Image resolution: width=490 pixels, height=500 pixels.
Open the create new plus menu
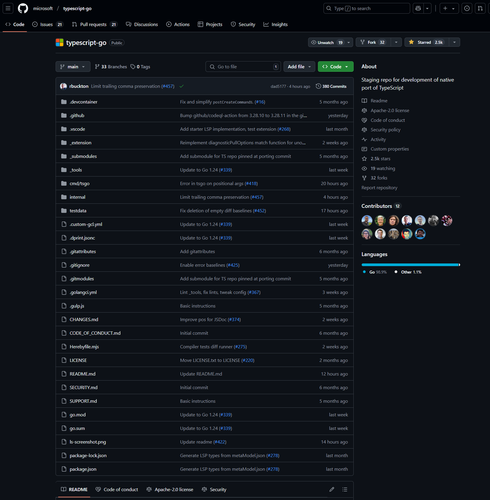click(x=449, y=8)
